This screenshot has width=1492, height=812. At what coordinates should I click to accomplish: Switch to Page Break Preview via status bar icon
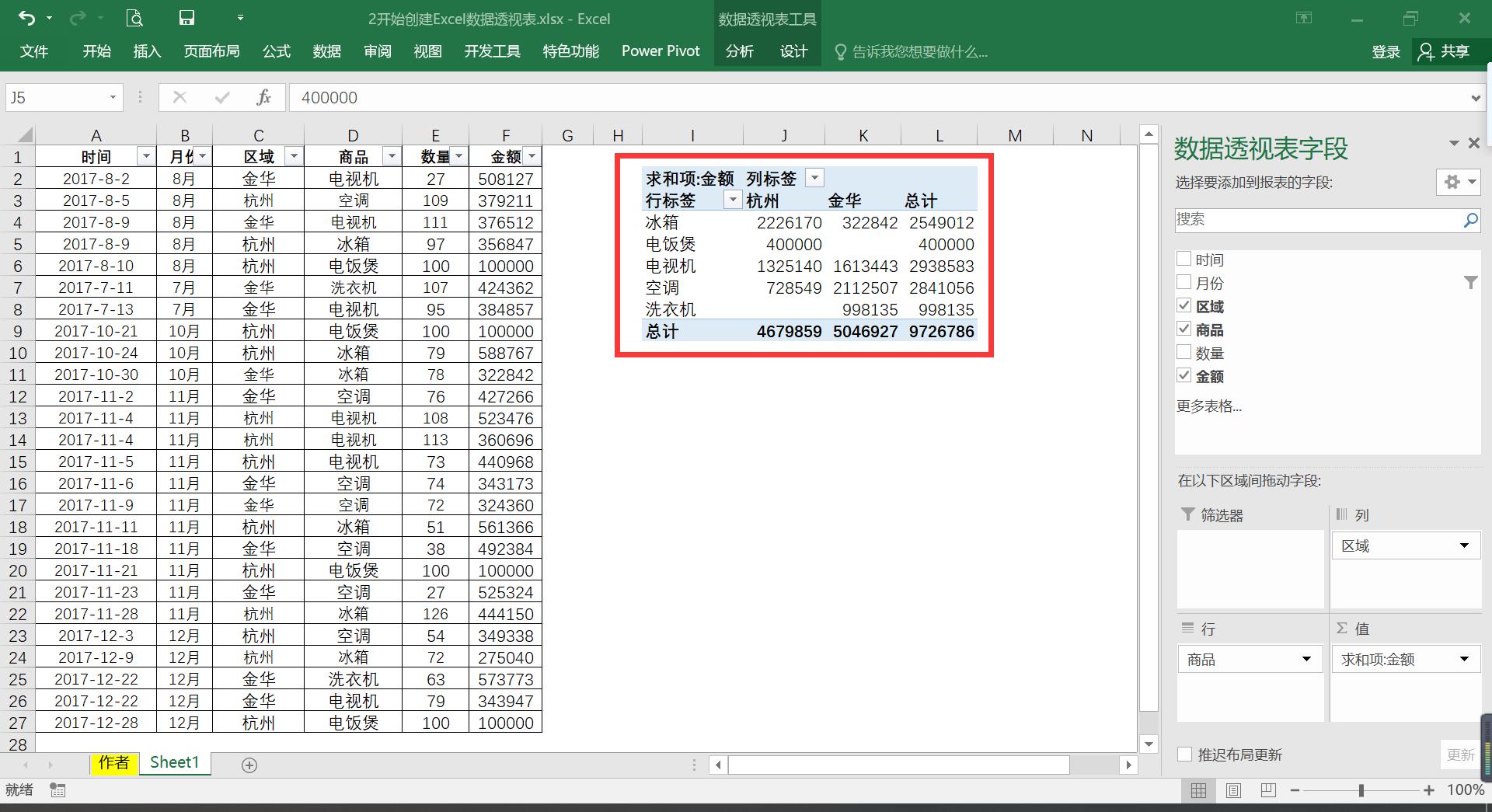point(1267,790)
